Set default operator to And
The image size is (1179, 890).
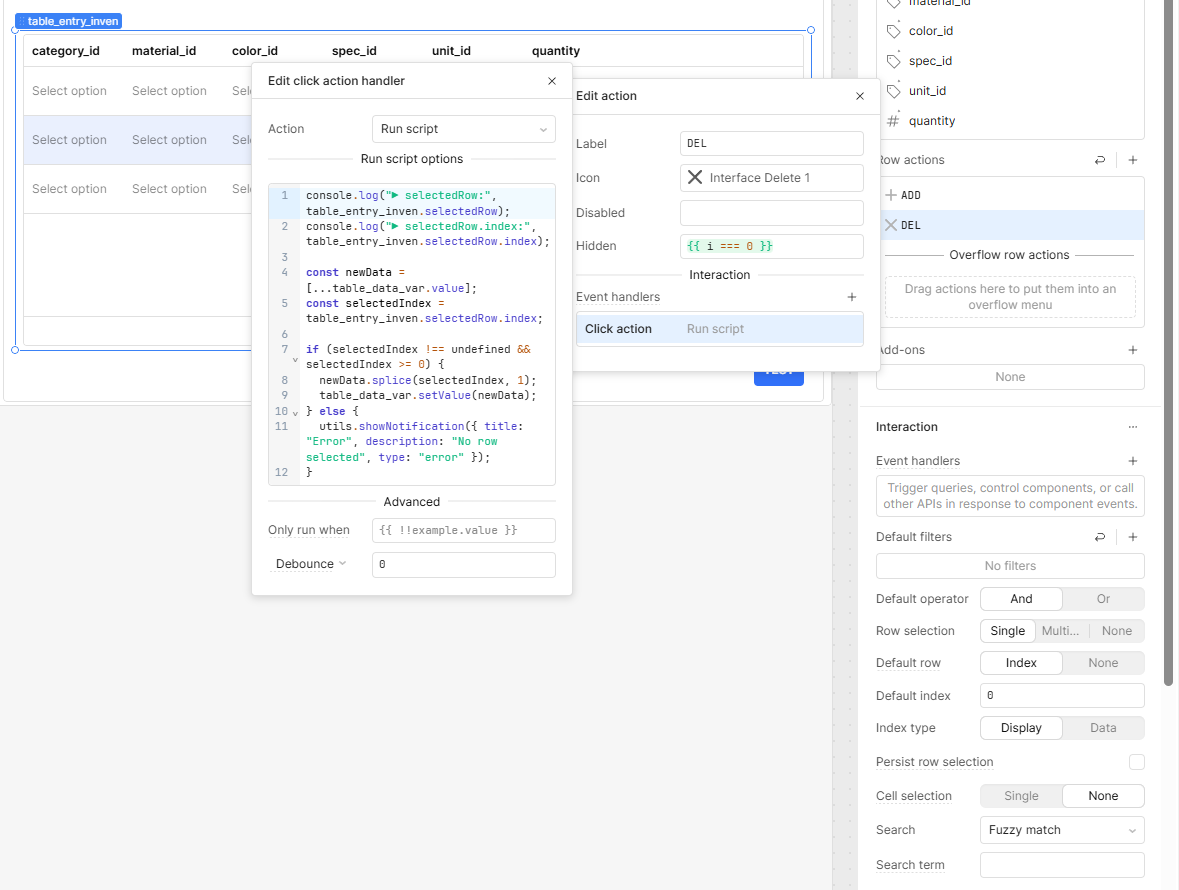(x=1021, y=599)
